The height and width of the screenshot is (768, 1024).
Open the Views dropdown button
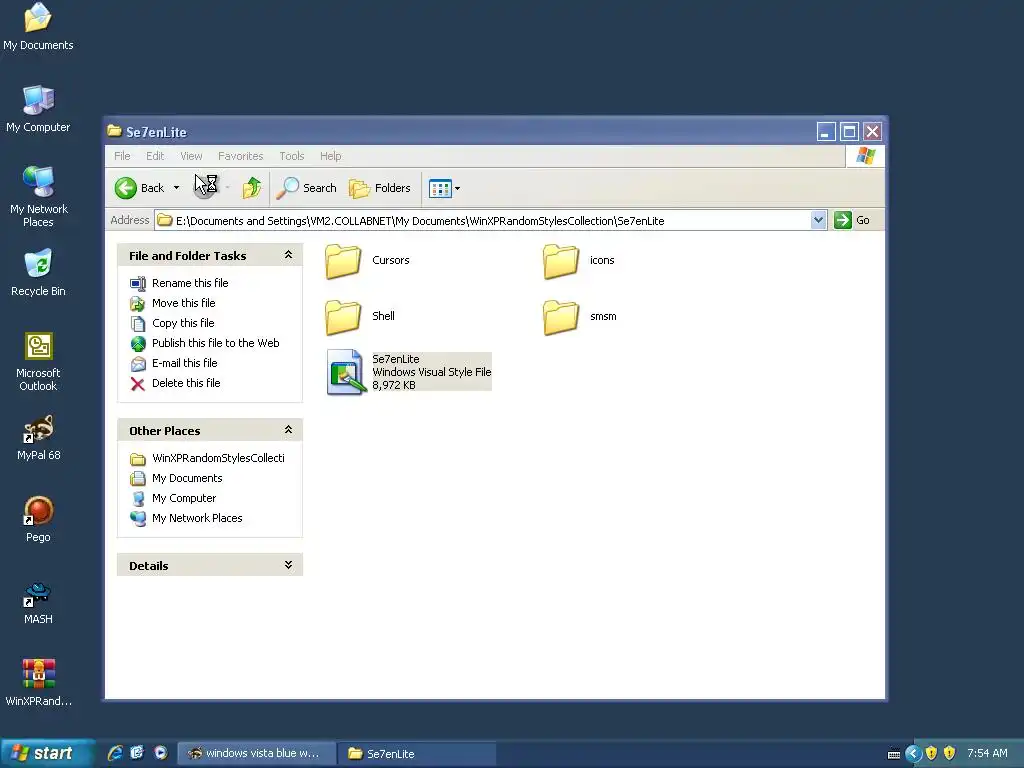pyautogui.click(x=444, y=188)
